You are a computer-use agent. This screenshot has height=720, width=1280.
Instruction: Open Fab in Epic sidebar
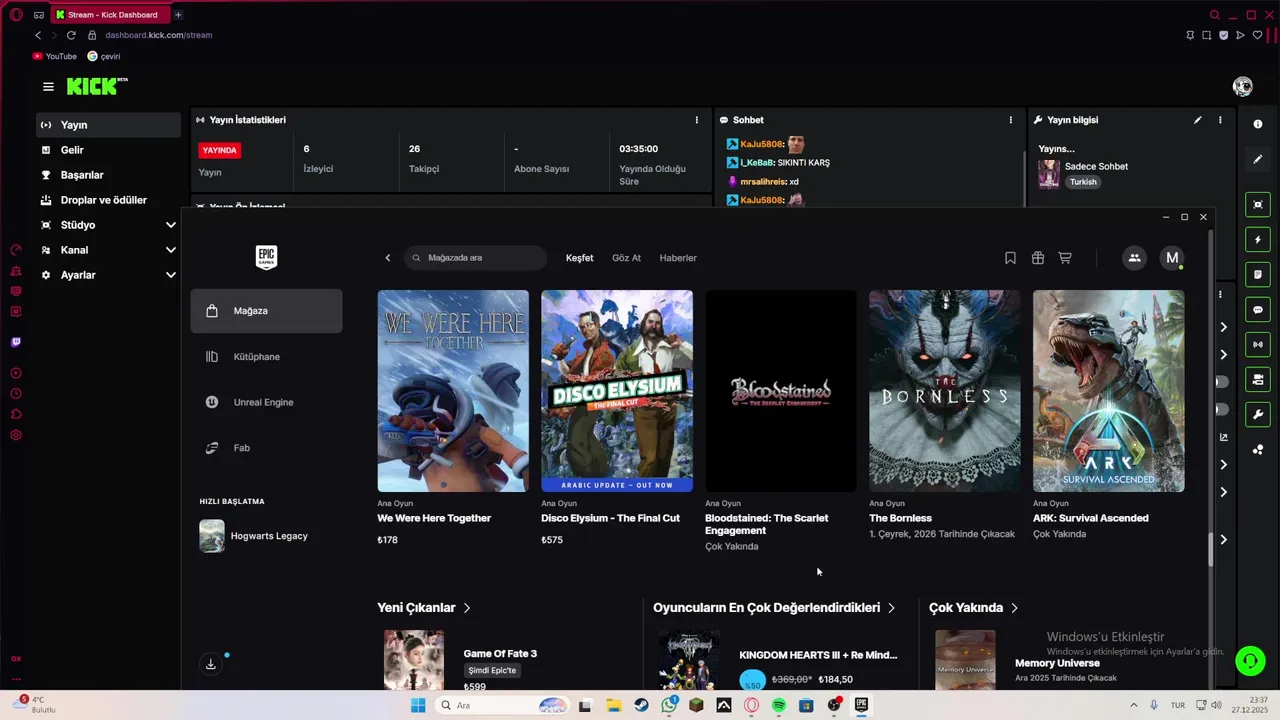(266, 448)
